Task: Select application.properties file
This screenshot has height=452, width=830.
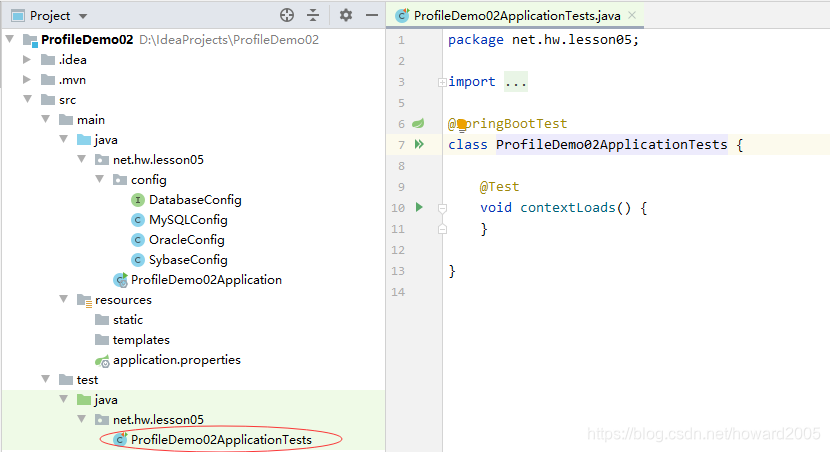Action: [177, 360]
